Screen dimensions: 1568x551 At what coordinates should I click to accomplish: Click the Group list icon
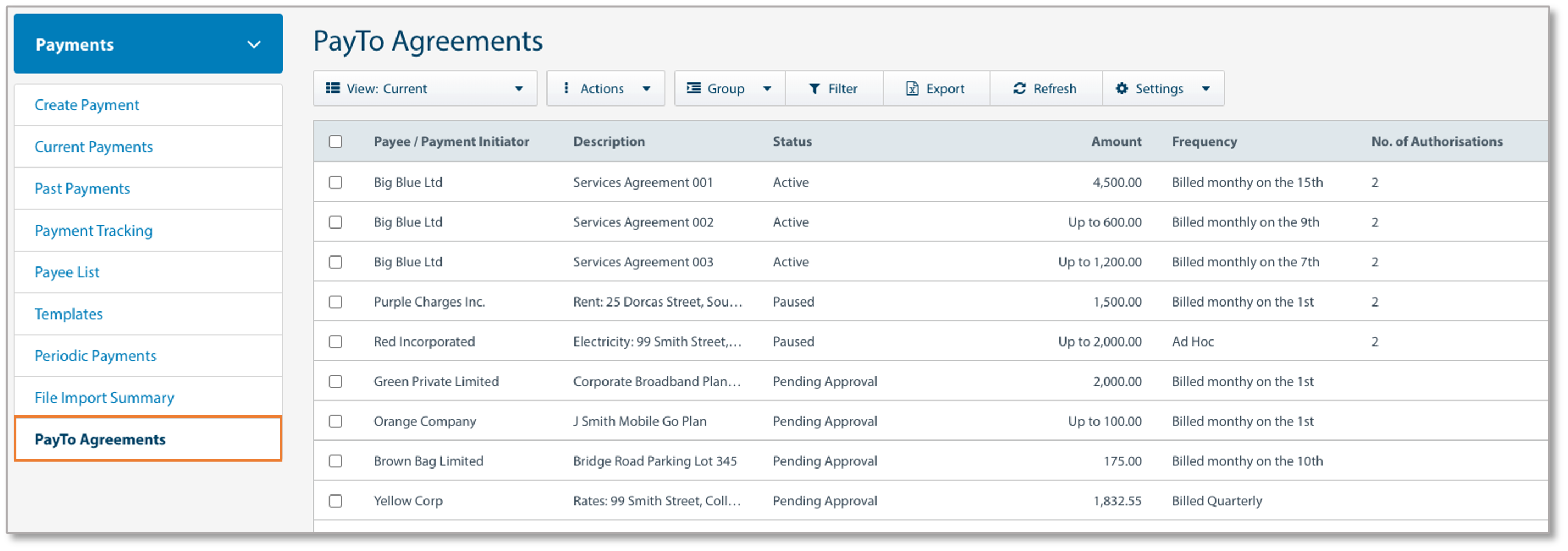point(693,89)
